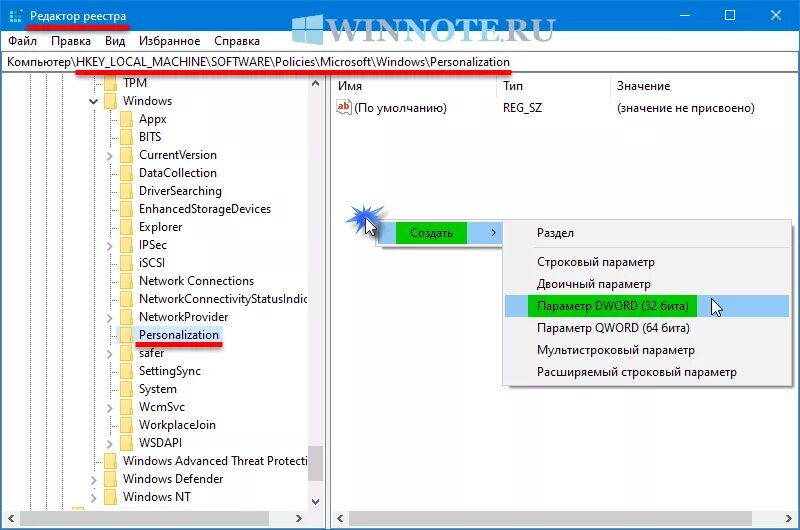Maximize the Registry Editor window
This screenshot has height=530, width=800.
(x=730, y=15)
